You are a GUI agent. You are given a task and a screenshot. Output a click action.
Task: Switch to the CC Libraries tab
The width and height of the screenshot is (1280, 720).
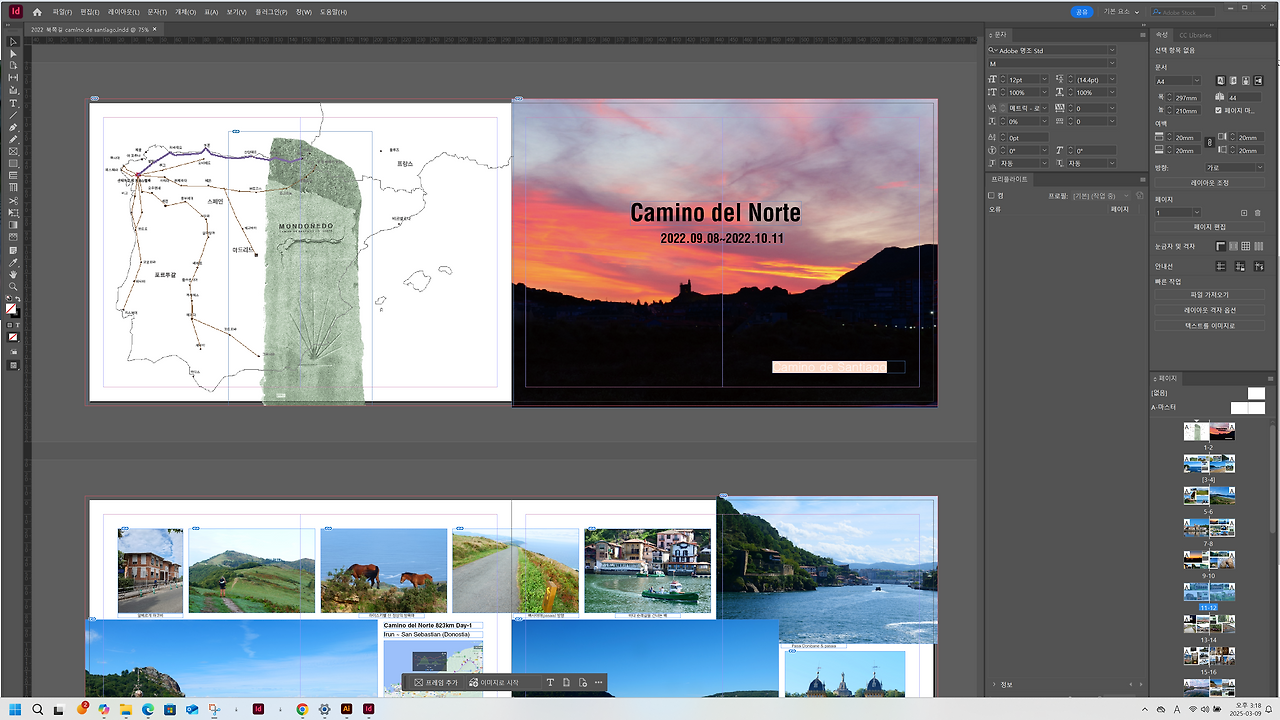pyautogui.click(x=1194, y=35)
